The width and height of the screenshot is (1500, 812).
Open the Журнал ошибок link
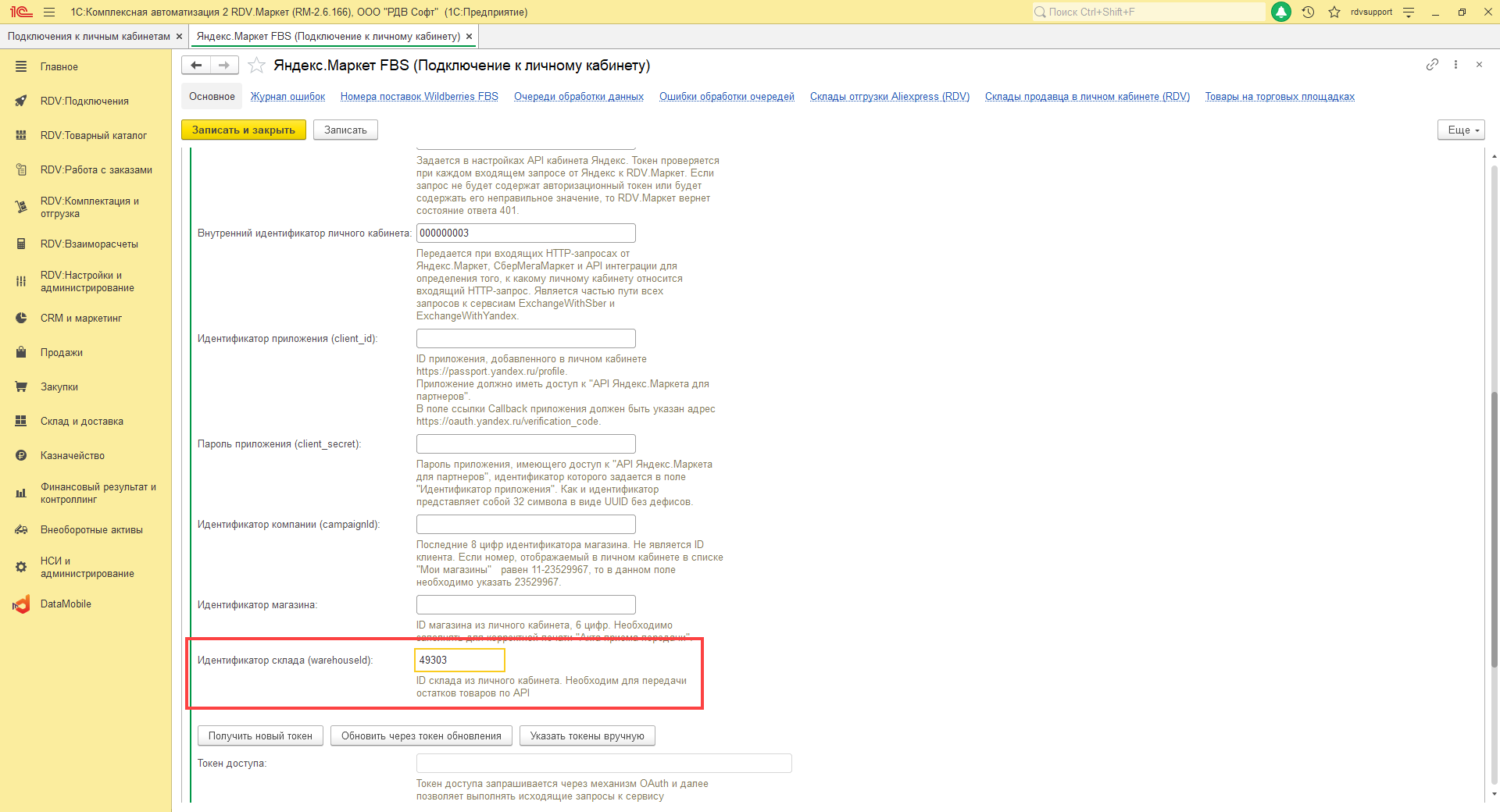(x=287, y=97)
